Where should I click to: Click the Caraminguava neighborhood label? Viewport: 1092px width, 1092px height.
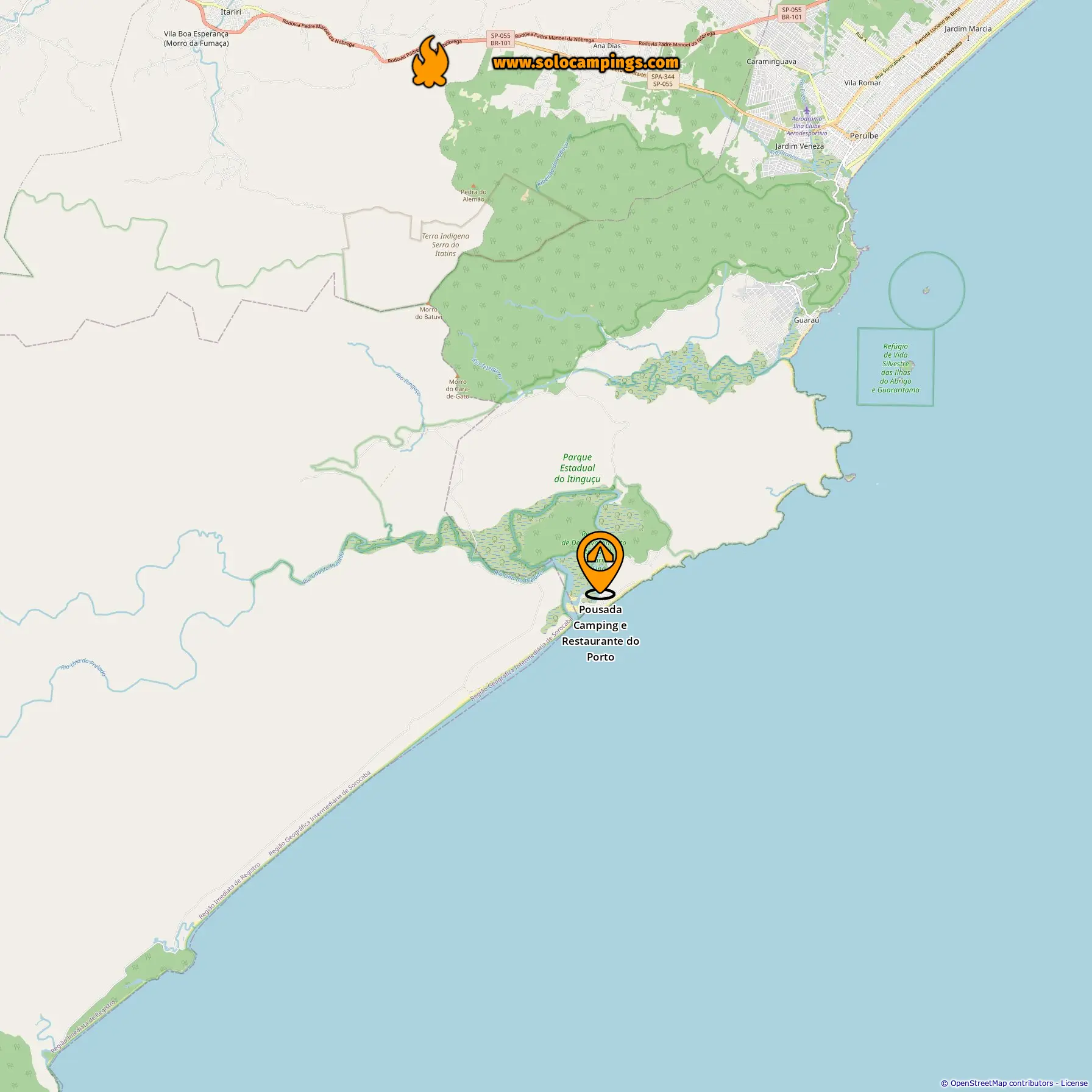coord(771,62)
